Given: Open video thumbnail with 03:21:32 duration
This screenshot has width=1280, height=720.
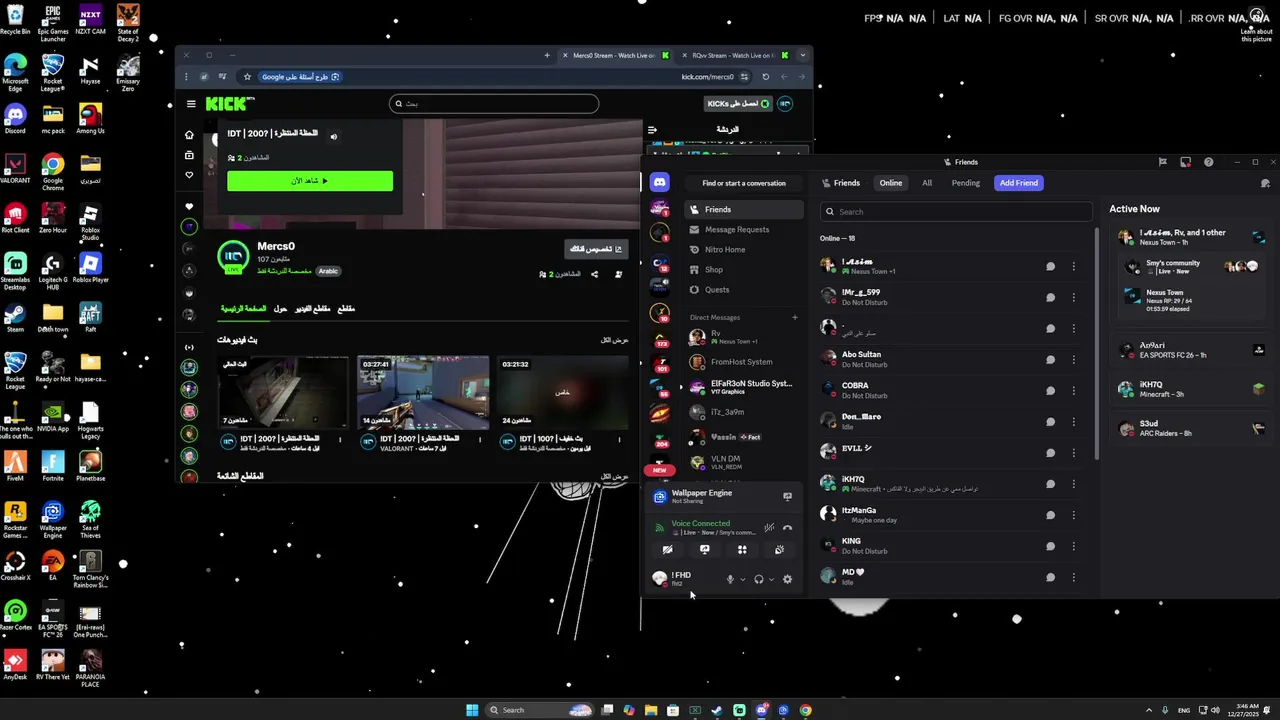Looking at the screenshot, I should coord(562,392).
